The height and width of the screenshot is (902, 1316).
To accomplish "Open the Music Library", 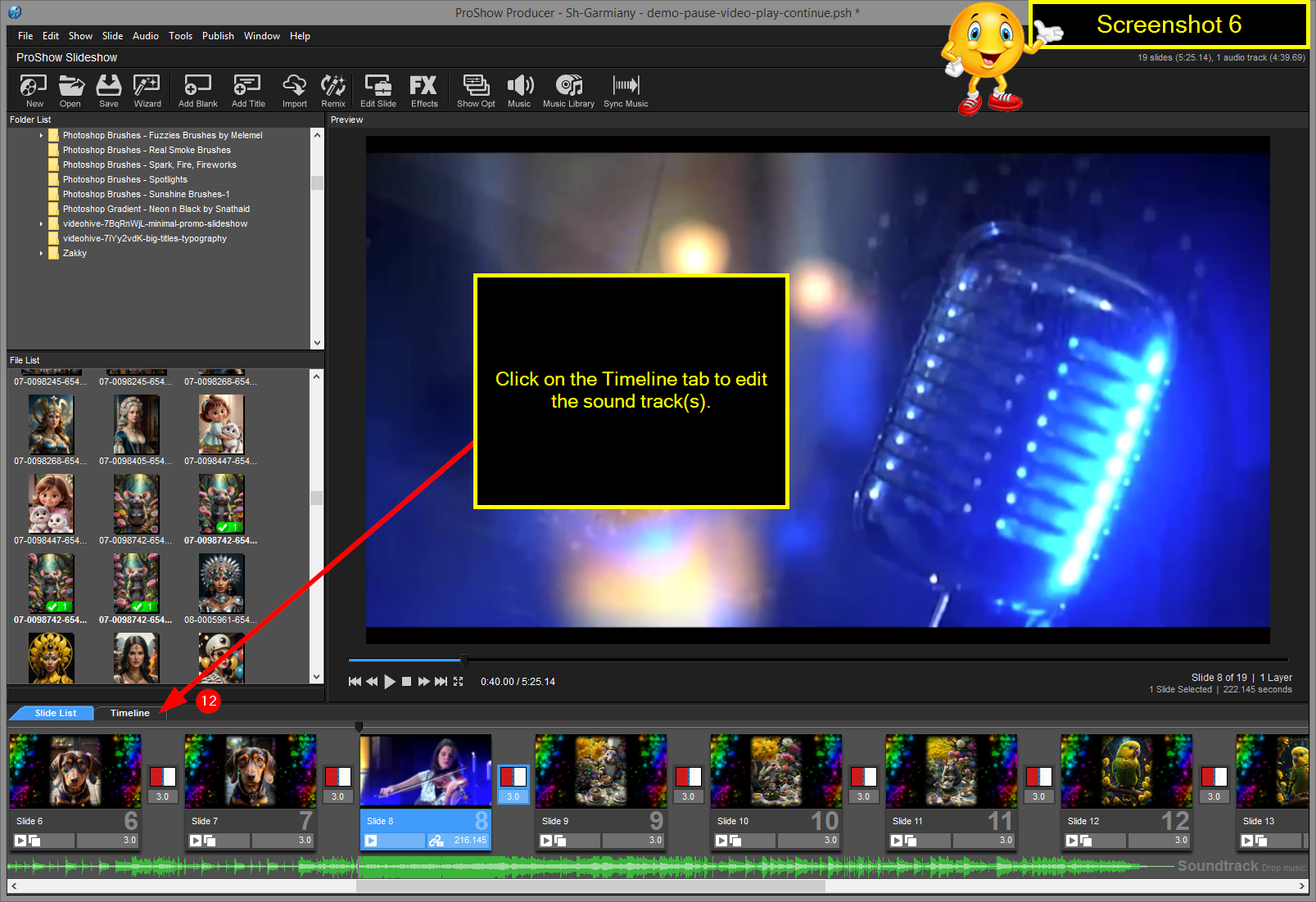I will [568, 90].
